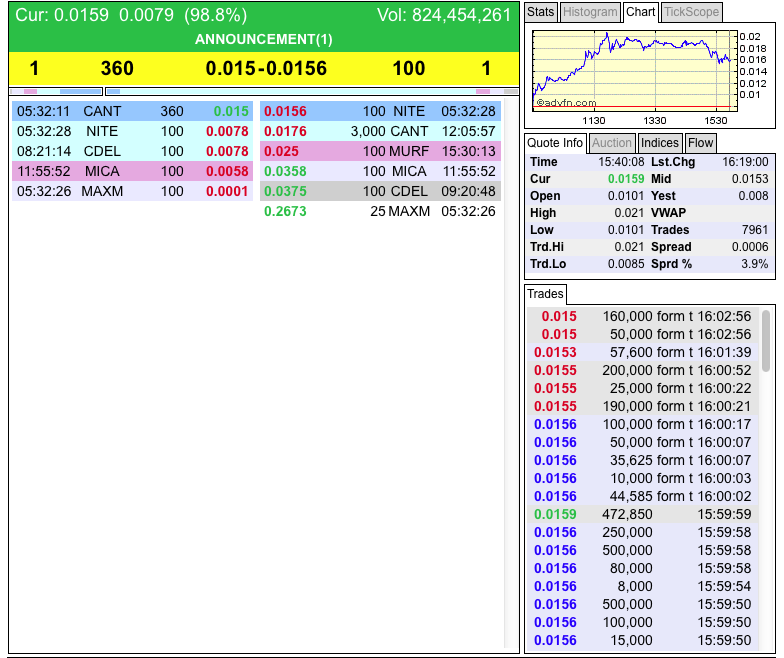Click the order book vertical scrollbar

510,372
